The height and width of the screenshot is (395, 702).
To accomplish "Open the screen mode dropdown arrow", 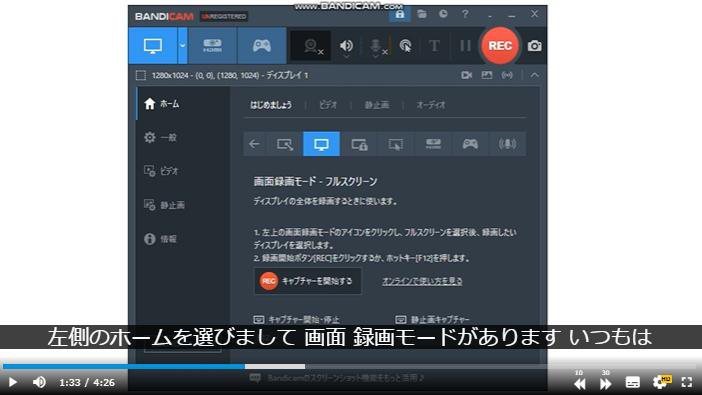I will pos(183,46).
